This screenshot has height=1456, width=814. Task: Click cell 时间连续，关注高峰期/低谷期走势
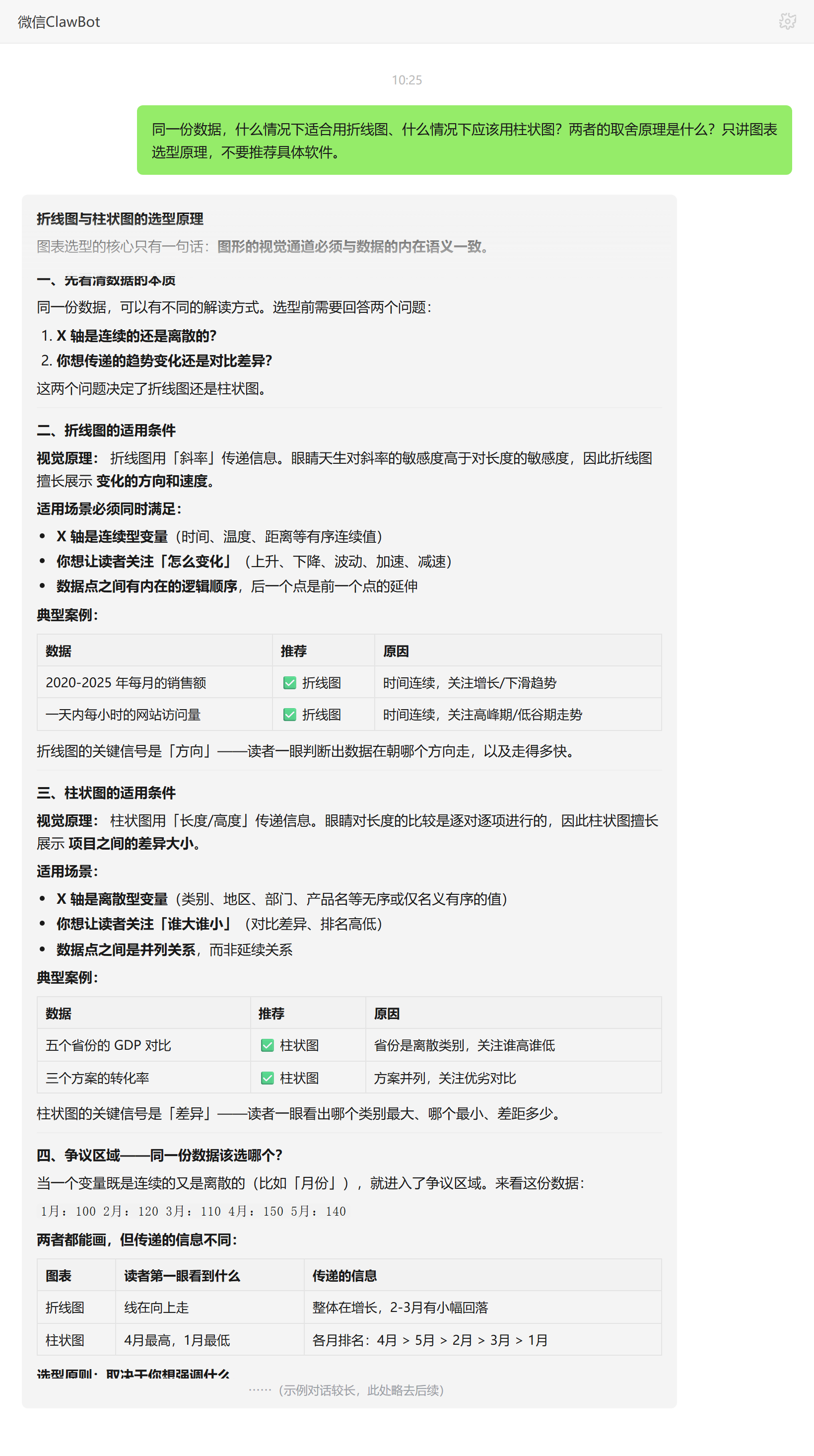(x=517, y=715)
